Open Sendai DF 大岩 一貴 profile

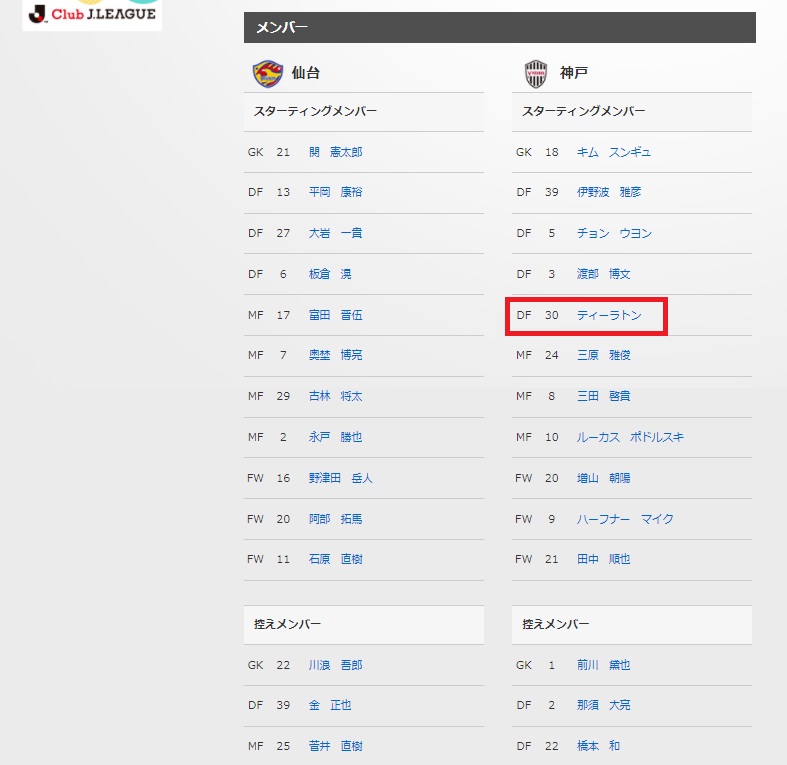[335, 233]
